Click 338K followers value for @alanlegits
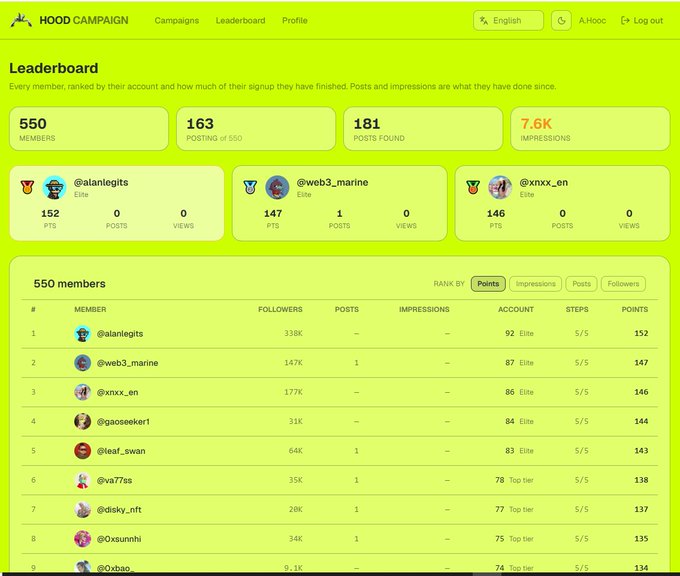The image size is (680, 576). point(294,334)
